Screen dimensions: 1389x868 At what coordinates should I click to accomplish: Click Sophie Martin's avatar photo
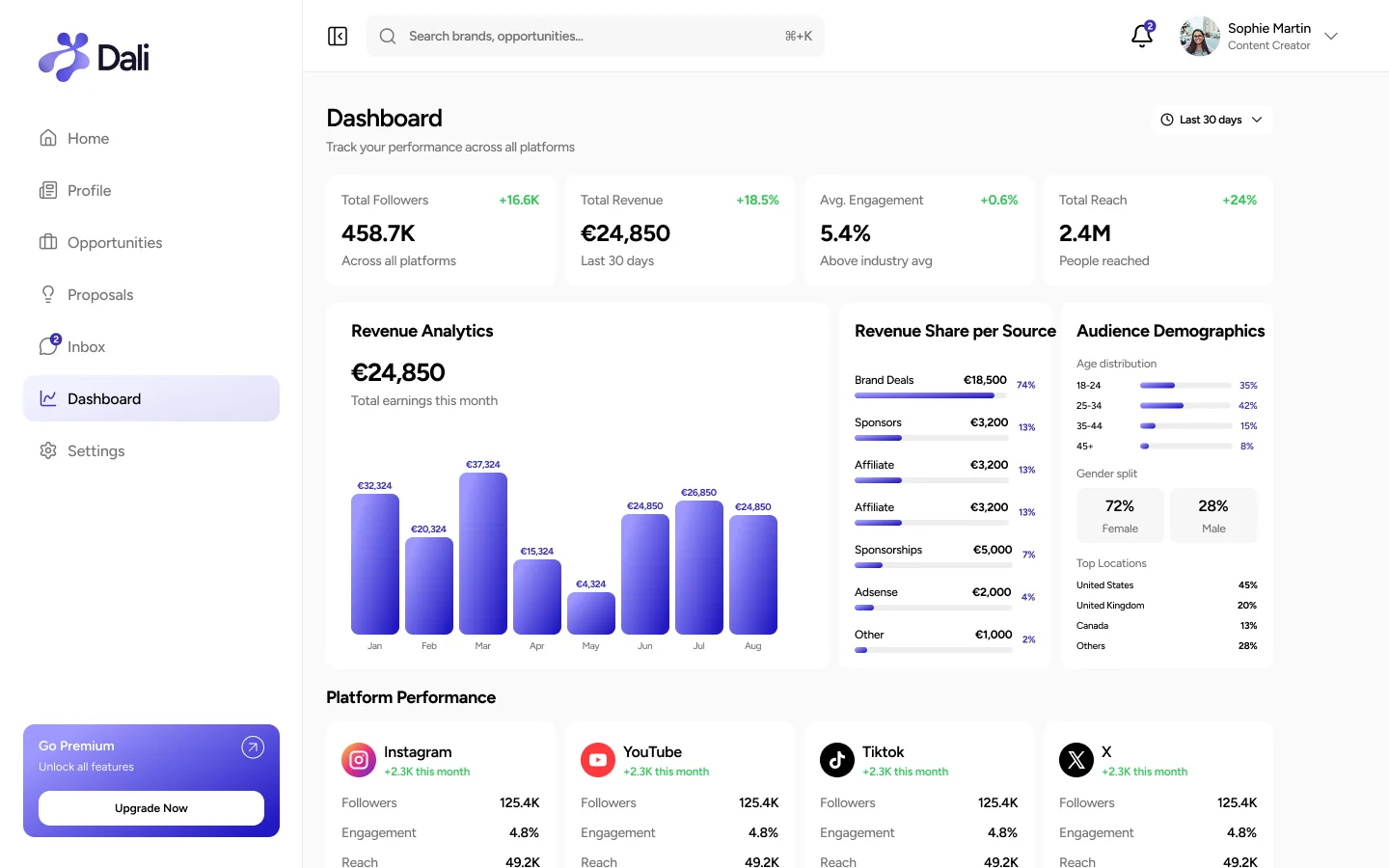point(1199,37)
